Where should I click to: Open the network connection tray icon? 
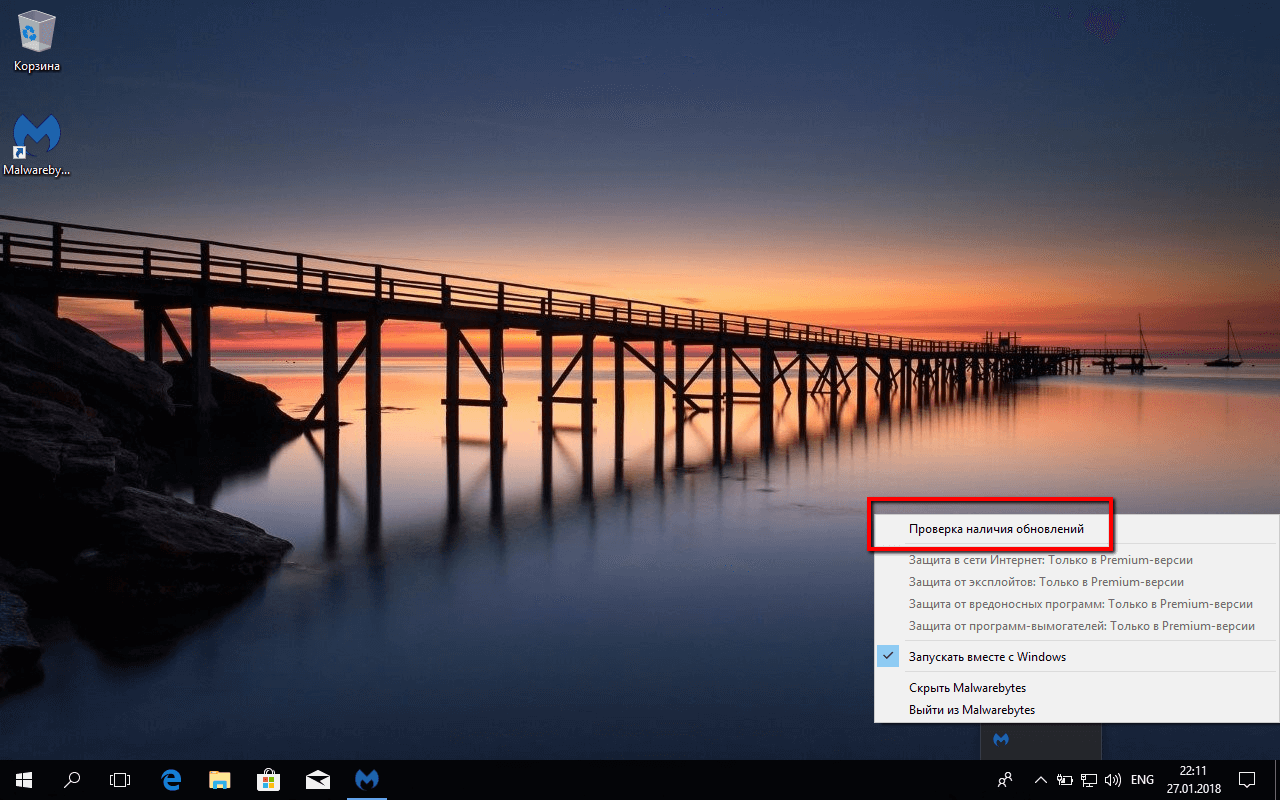[1088, 780]
